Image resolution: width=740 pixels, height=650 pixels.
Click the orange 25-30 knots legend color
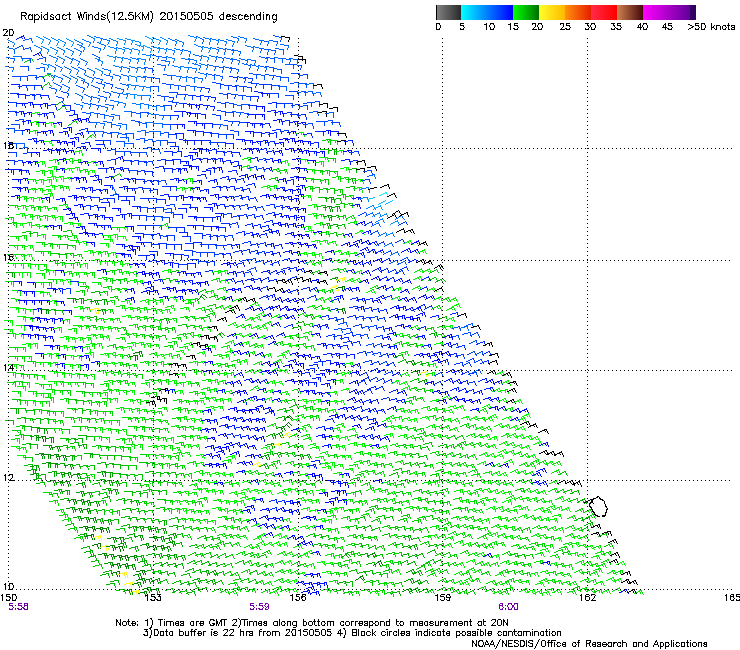point(578,12)
